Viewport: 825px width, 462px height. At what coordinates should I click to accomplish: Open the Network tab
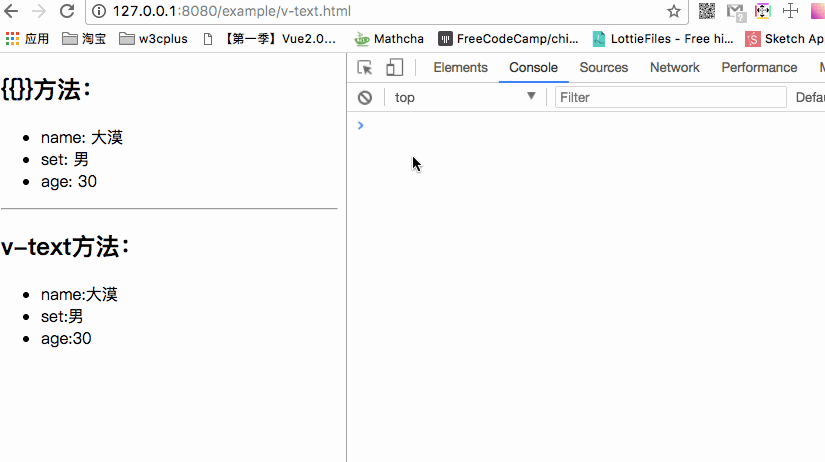pyautogui.click(x=675, y=68)
